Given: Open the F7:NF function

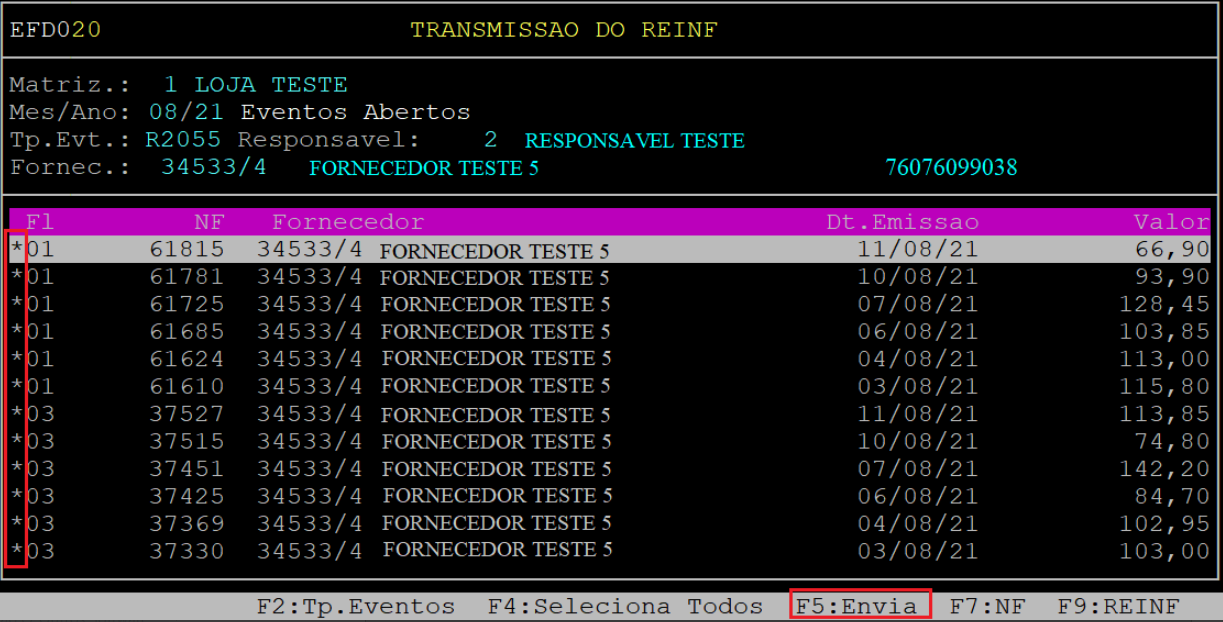Looking at the screenshot, I should (x=987, y=606).
